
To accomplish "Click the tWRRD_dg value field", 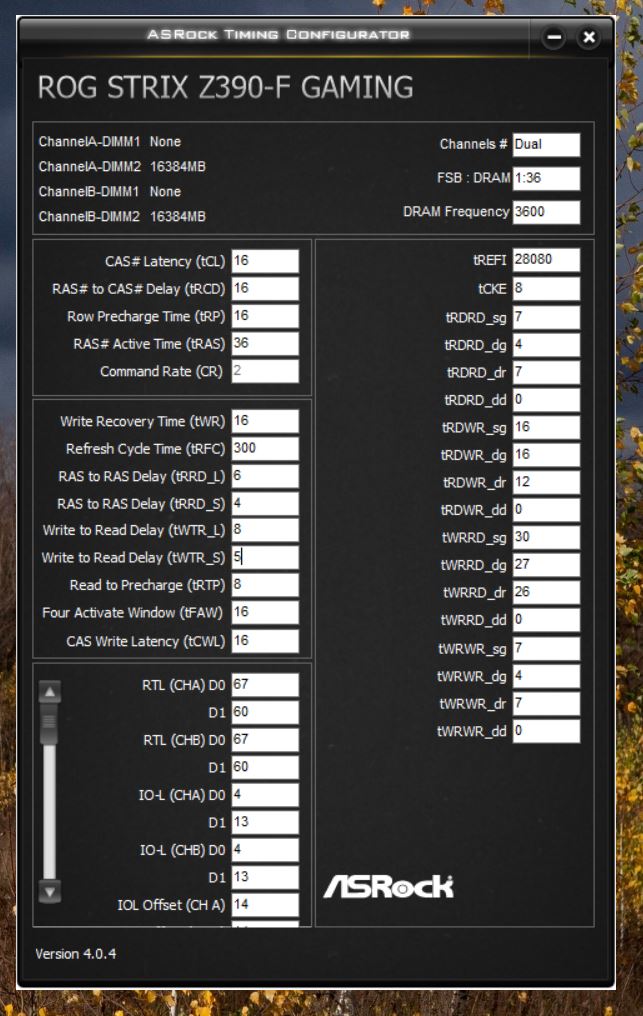I will (546, 565).
